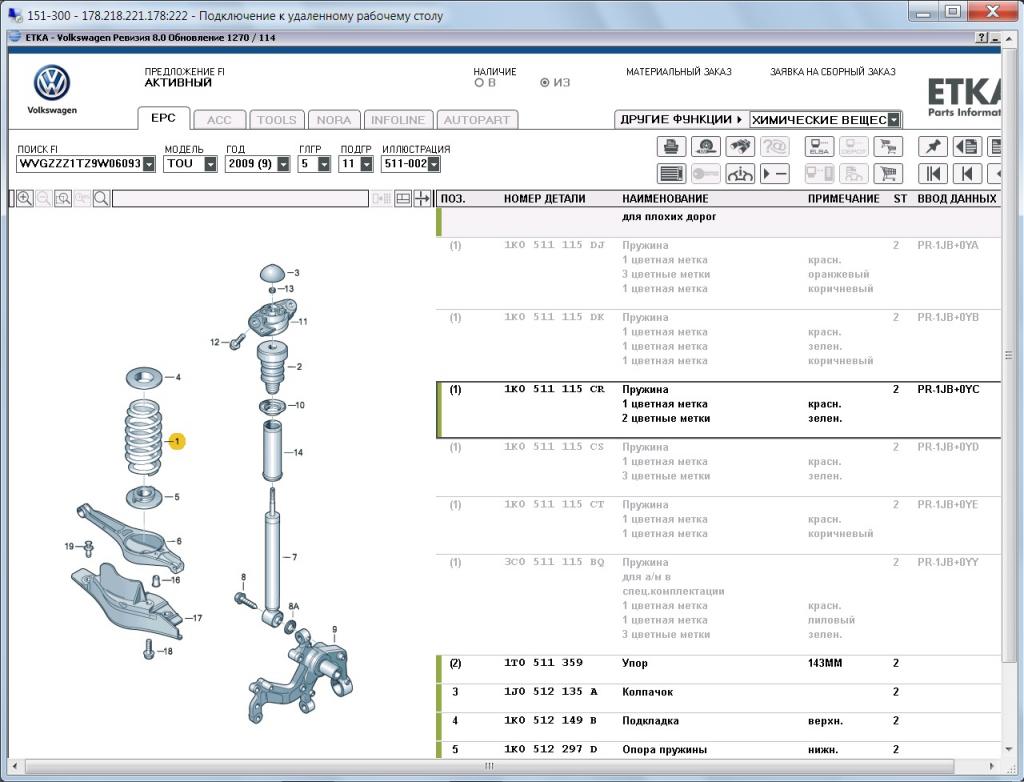Click callout 7 on shock absorber diagram
Viewport: 1024px width, 782px height.
(294, 557)
